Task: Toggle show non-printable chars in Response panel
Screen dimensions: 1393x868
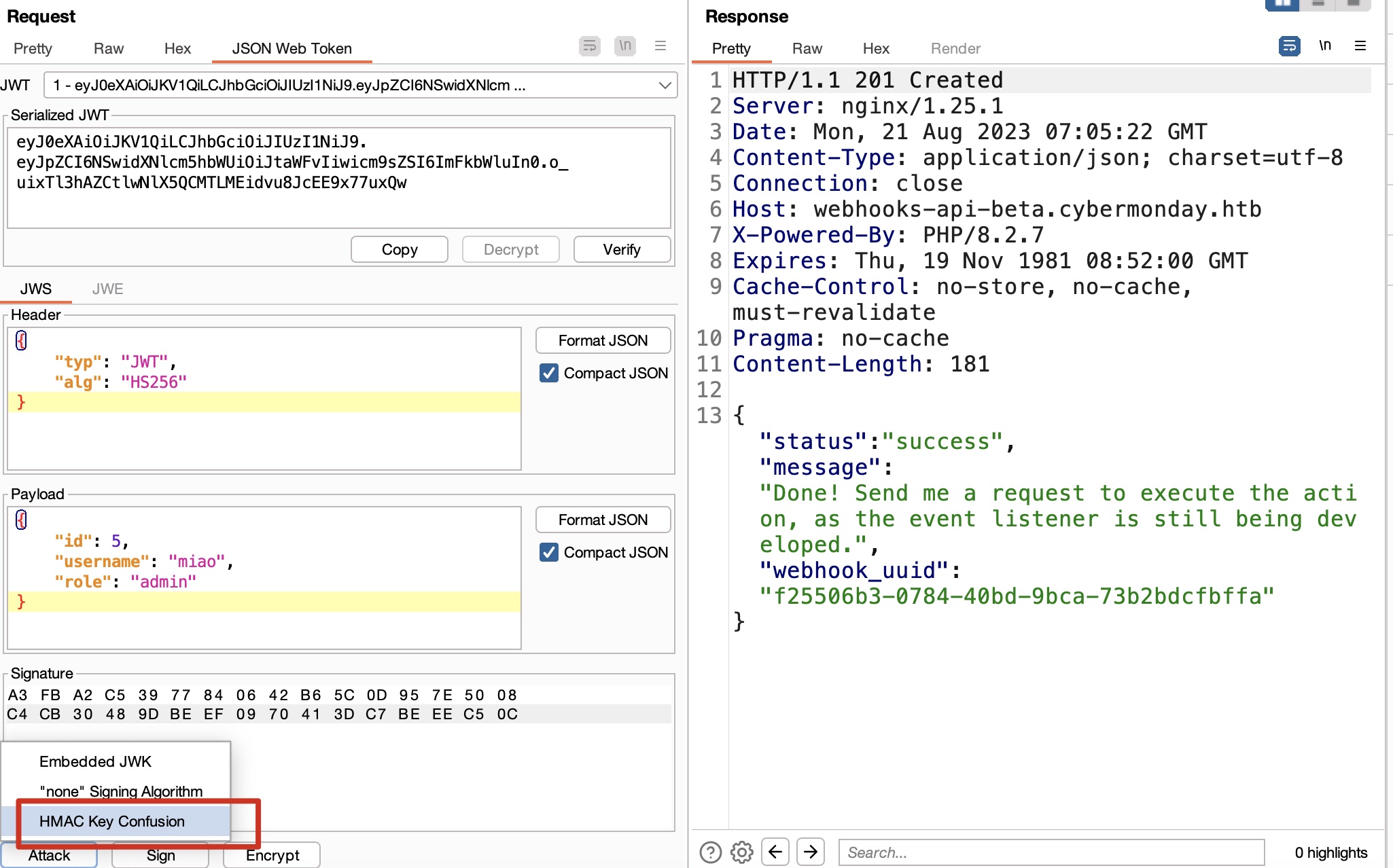Action: tap(1324, 46)
